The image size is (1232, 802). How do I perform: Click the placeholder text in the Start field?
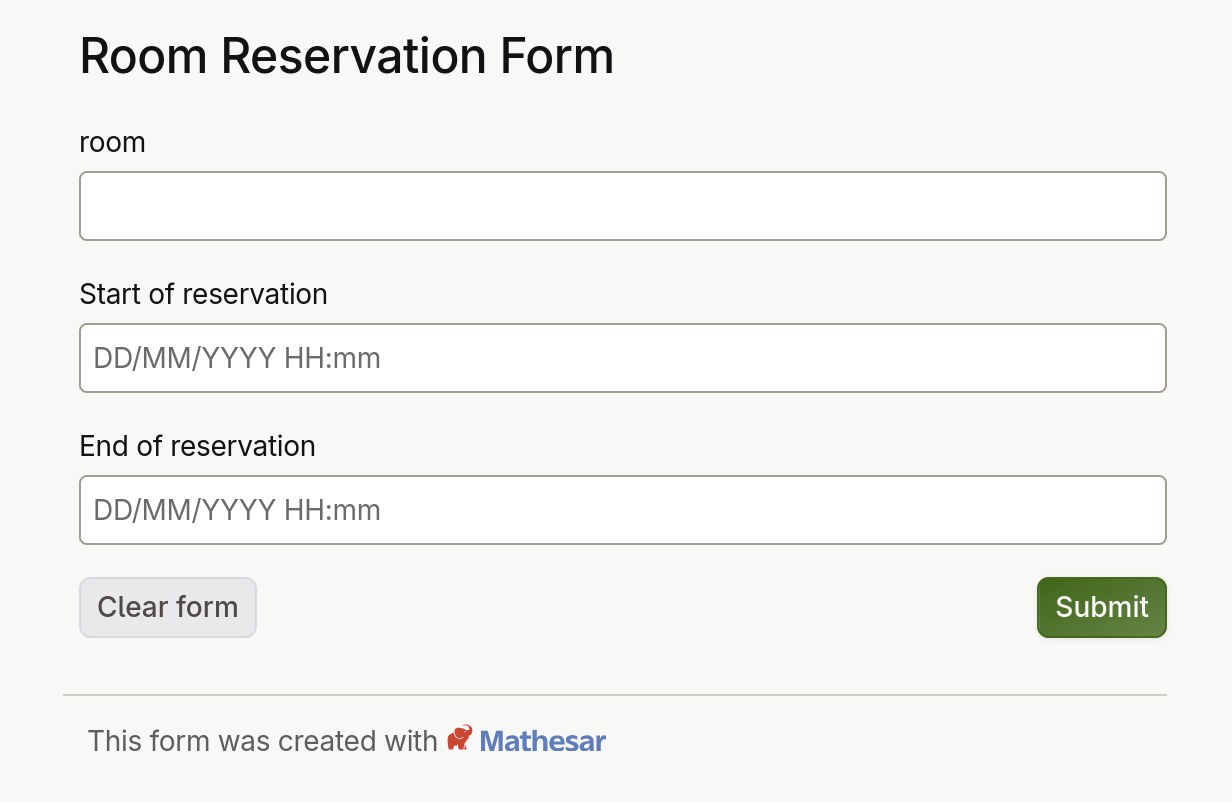pos(237,358)
